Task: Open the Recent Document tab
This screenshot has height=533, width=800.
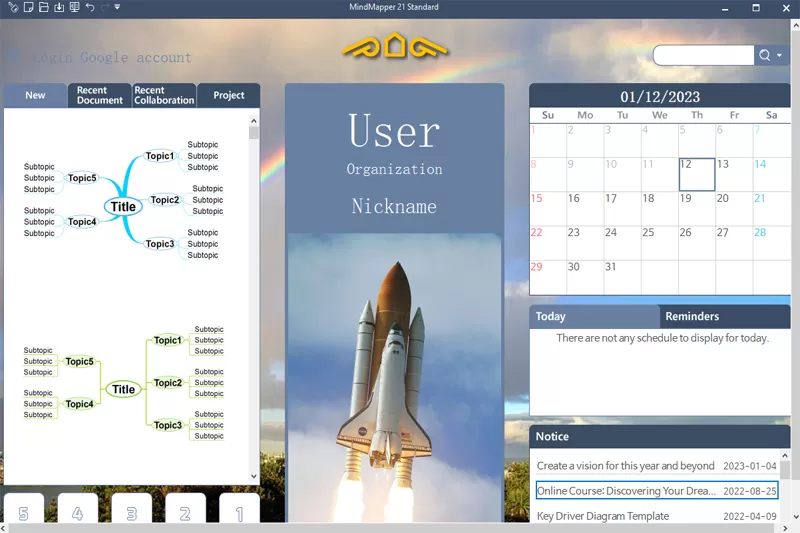Action: 99,95
